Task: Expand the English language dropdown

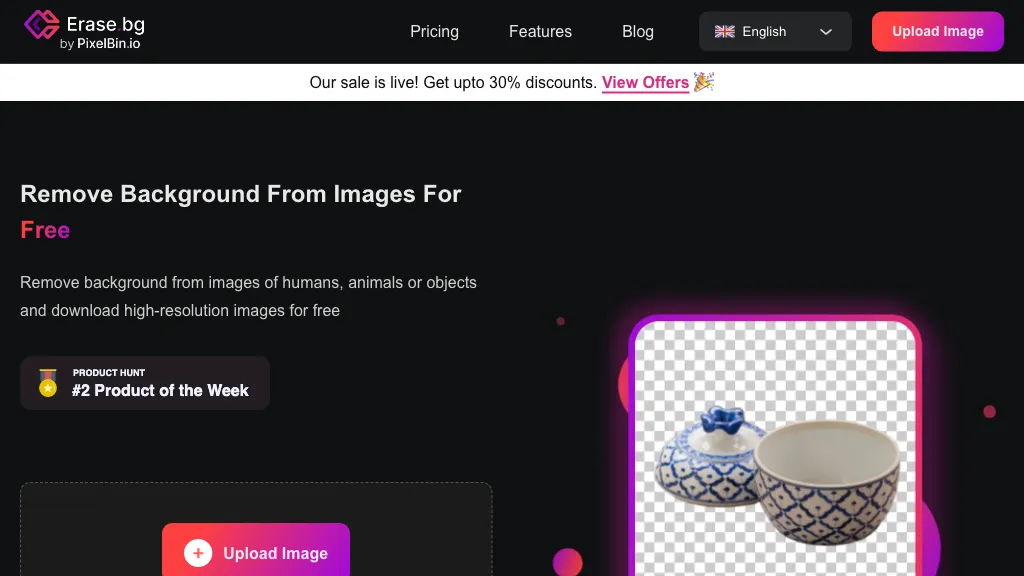Action: 775,31
